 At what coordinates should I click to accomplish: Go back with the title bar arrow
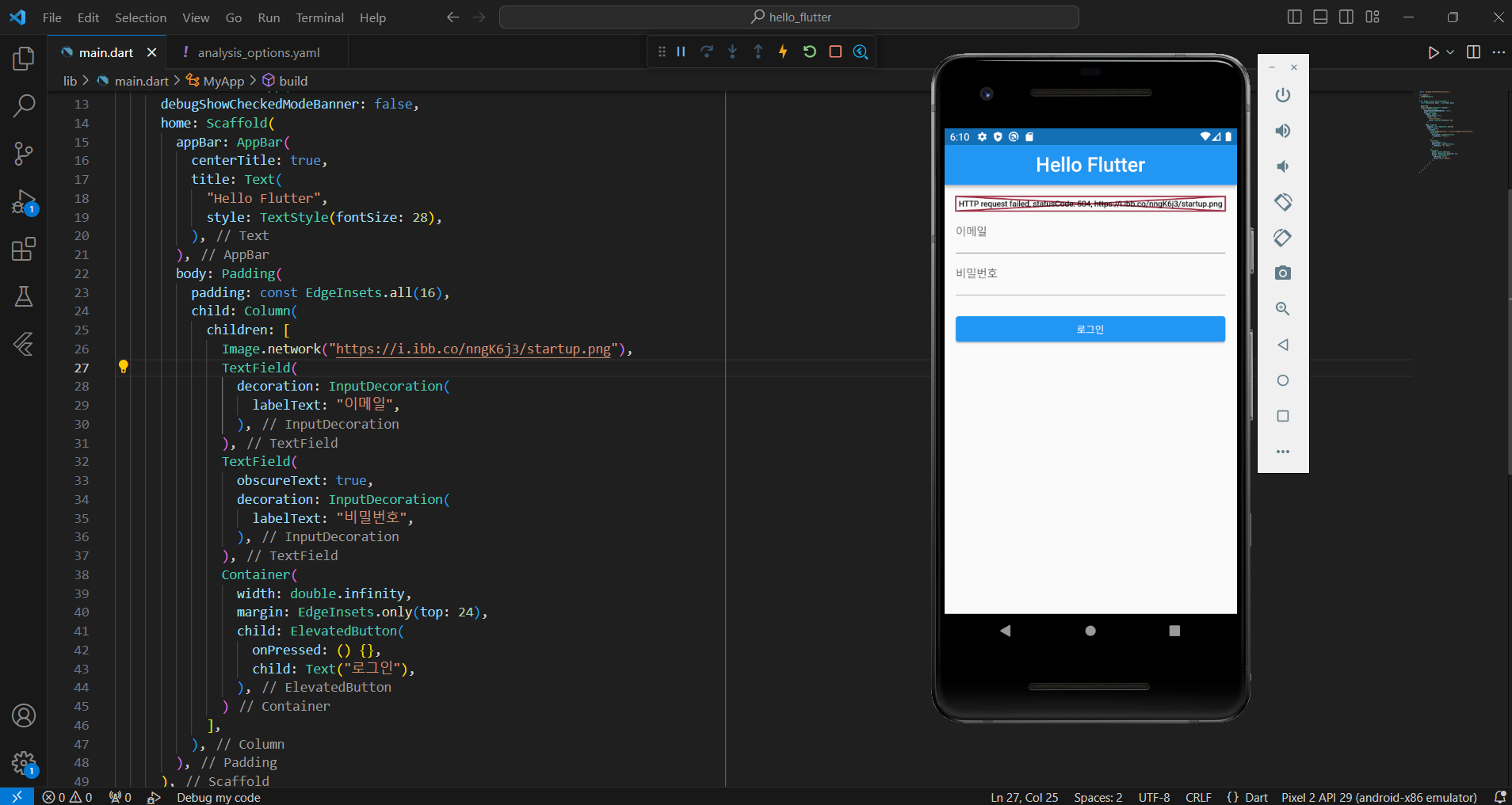pos(452,17)
